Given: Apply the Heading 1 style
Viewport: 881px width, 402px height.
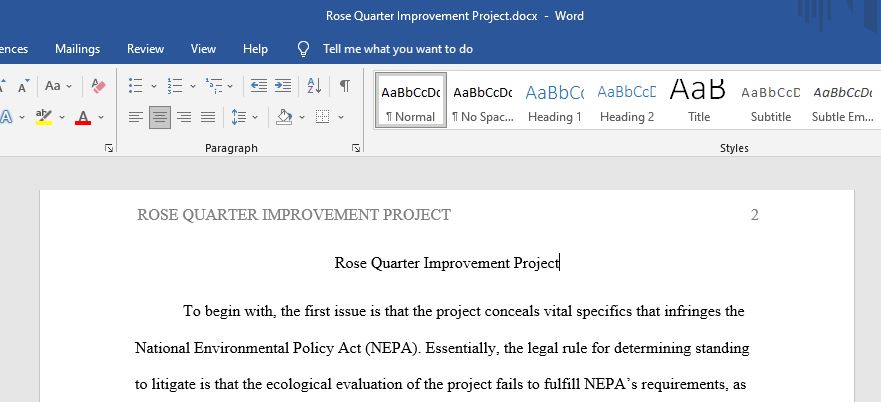Looking at the screenshot, I should coord(555,100).
